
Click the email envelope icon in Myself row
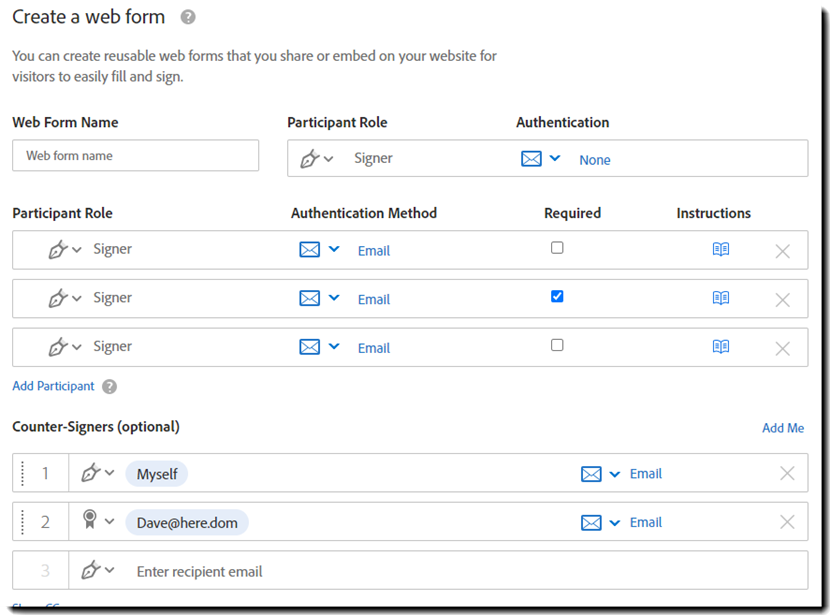(x=591, y=474)
